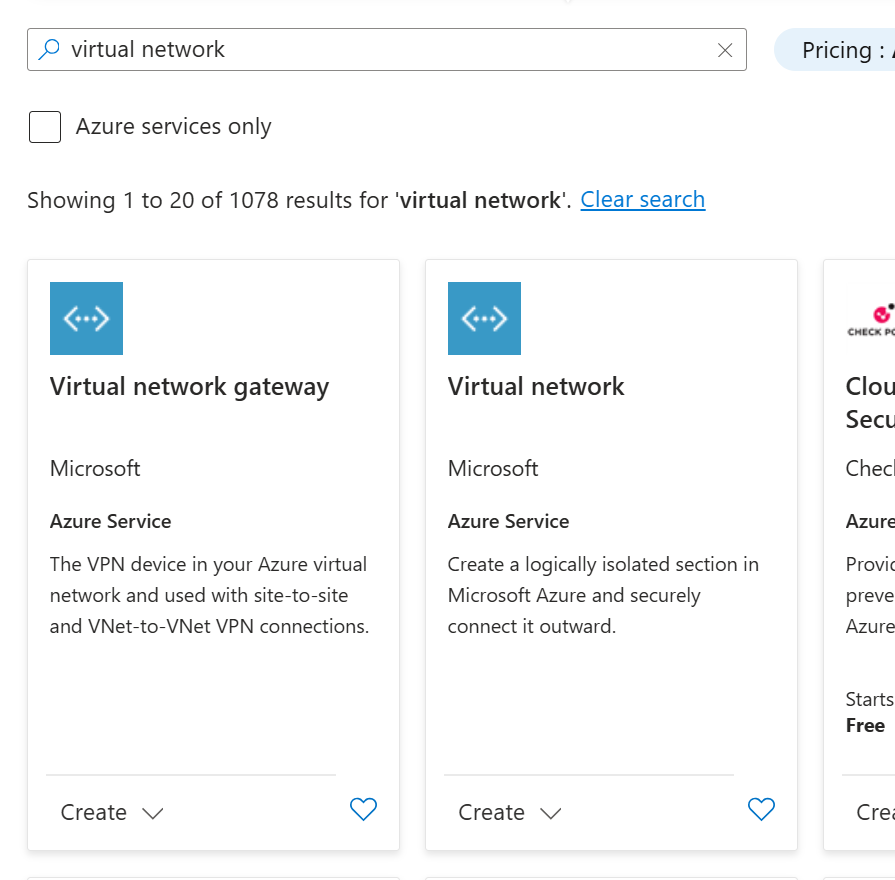
Task: Click 'Azure services only' label text
Action: pos(174,127)
